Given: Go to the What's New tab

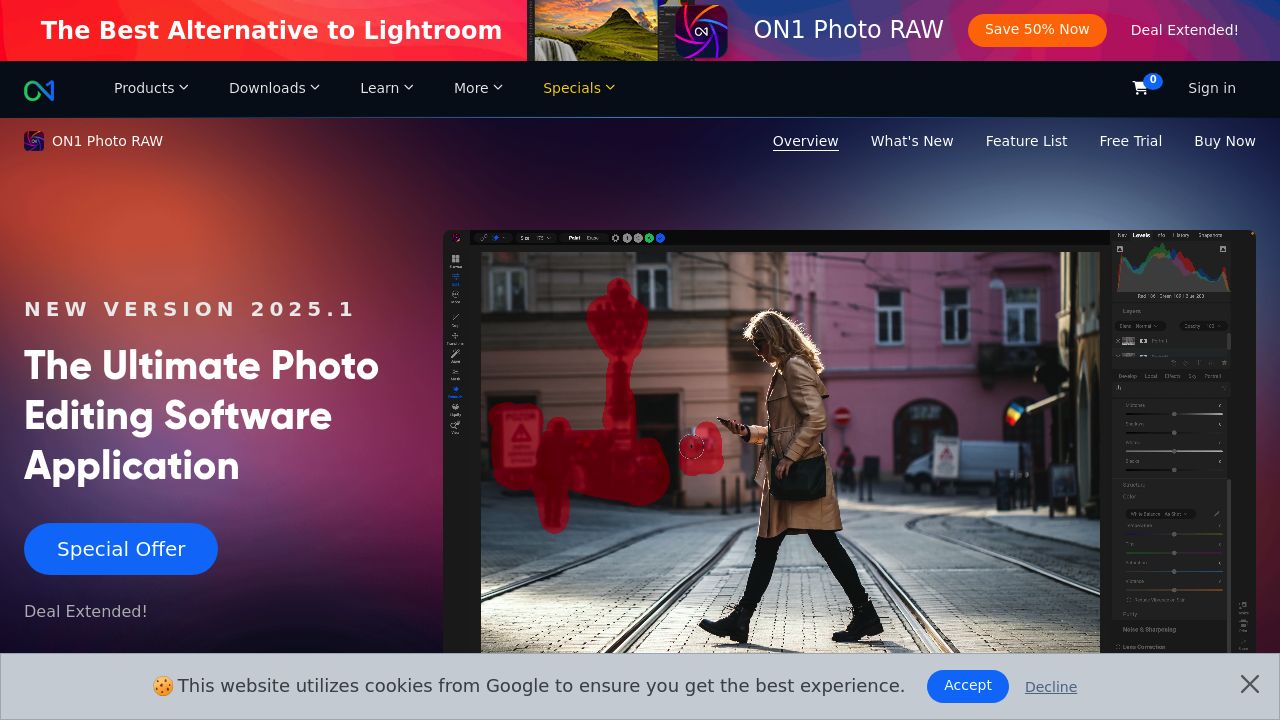Looking at the screenshot, I should click(912, 141).
